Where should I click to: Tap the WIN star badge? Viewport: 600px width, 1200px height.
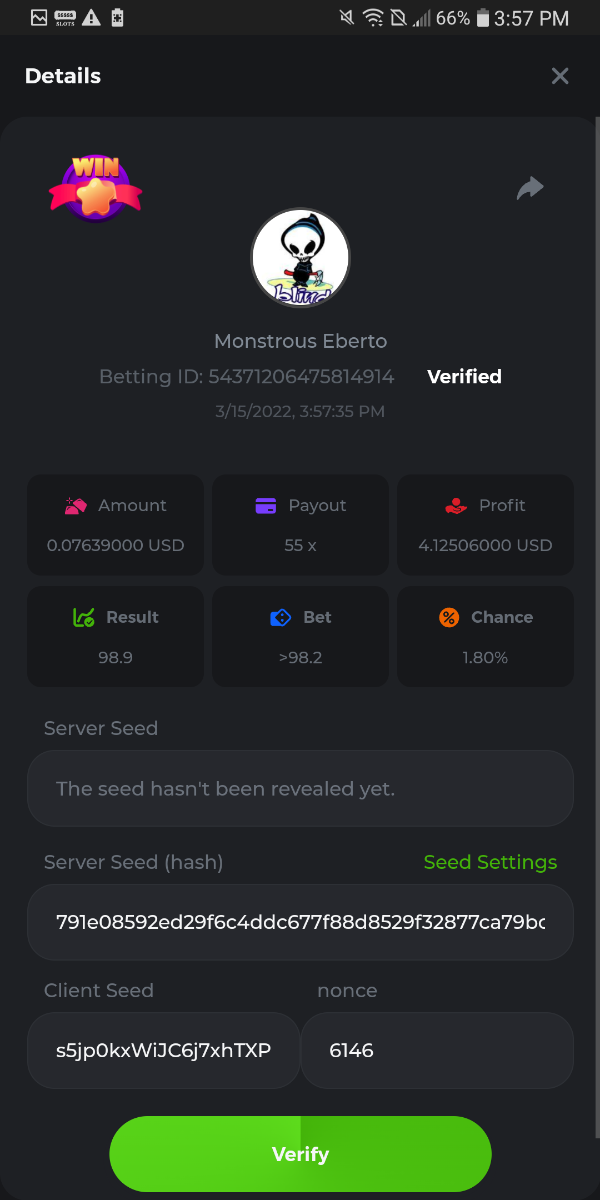coord(95,188)
